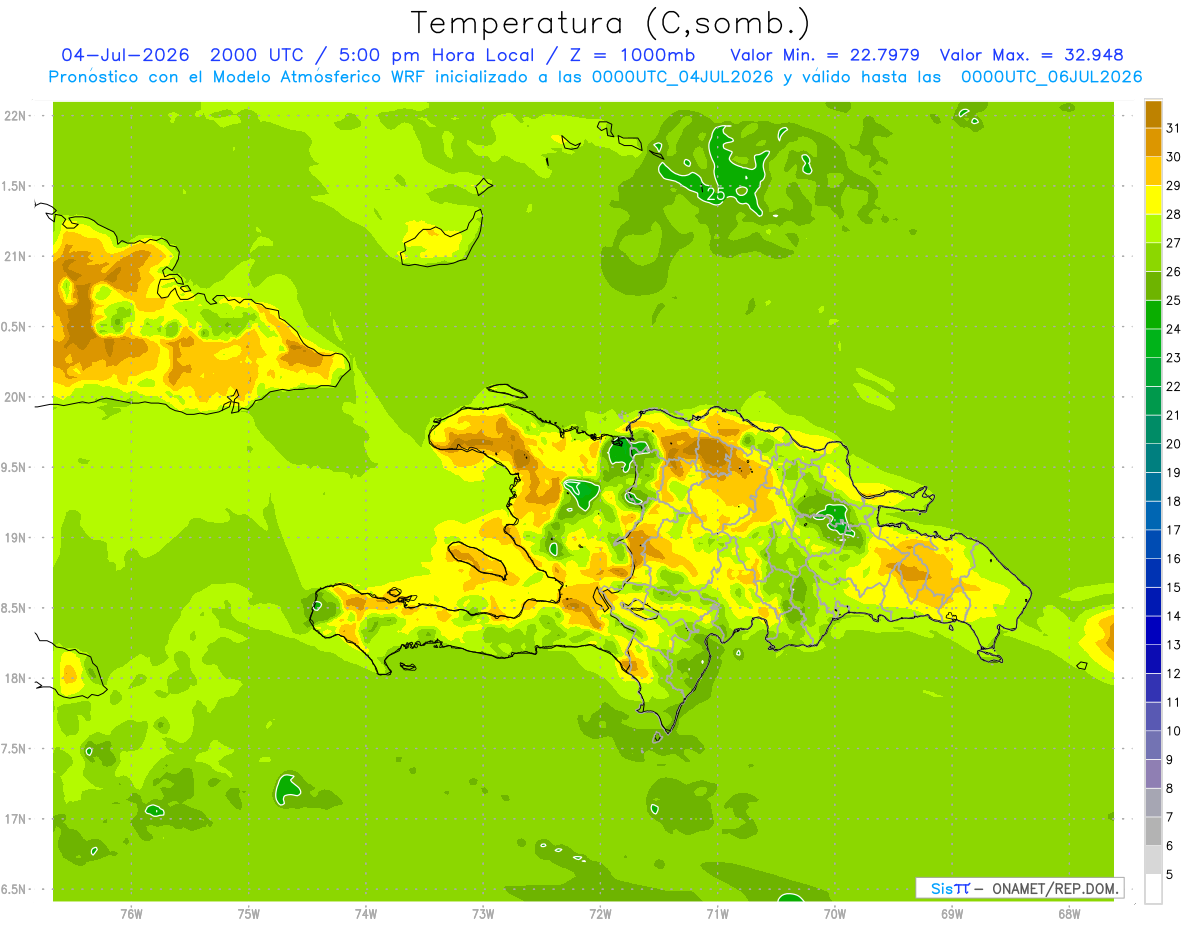Viewport: 1200px width, 927px height.
Task: Click the '69W' longitude axis label
Action: 952,914
